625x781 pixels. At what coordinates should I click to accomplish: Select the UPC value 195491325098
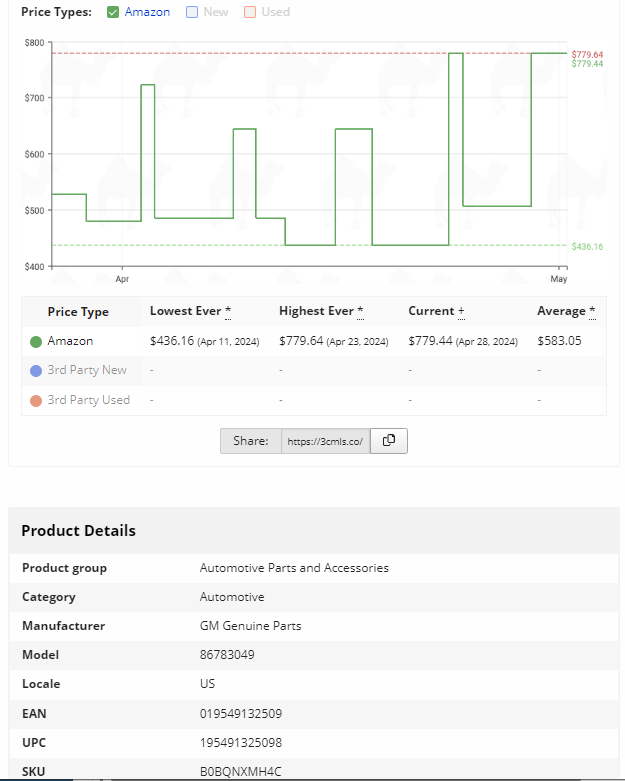click(x=241, y=742)
